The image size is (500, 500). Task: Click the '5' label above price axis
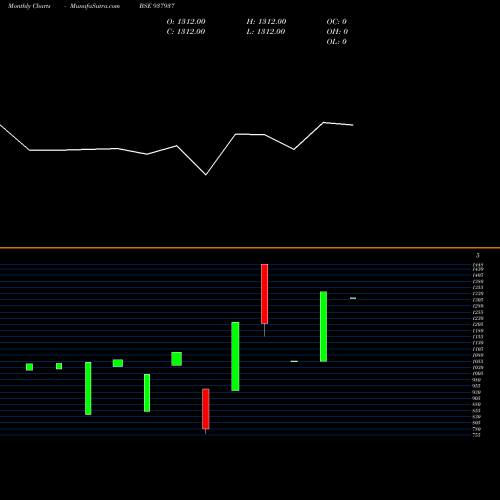point(478,256)
